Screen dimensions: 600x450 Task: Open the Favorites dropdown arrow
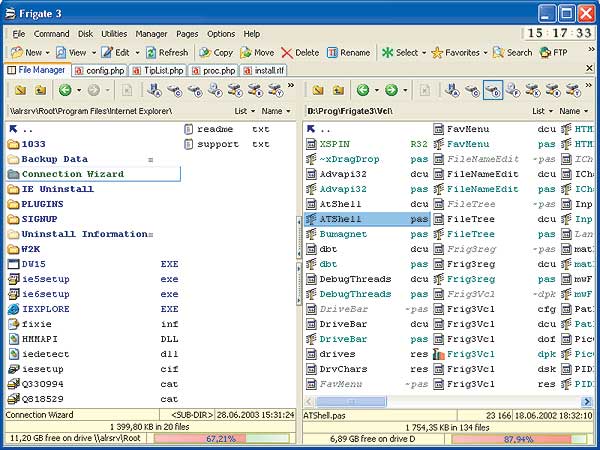[485, 53]
